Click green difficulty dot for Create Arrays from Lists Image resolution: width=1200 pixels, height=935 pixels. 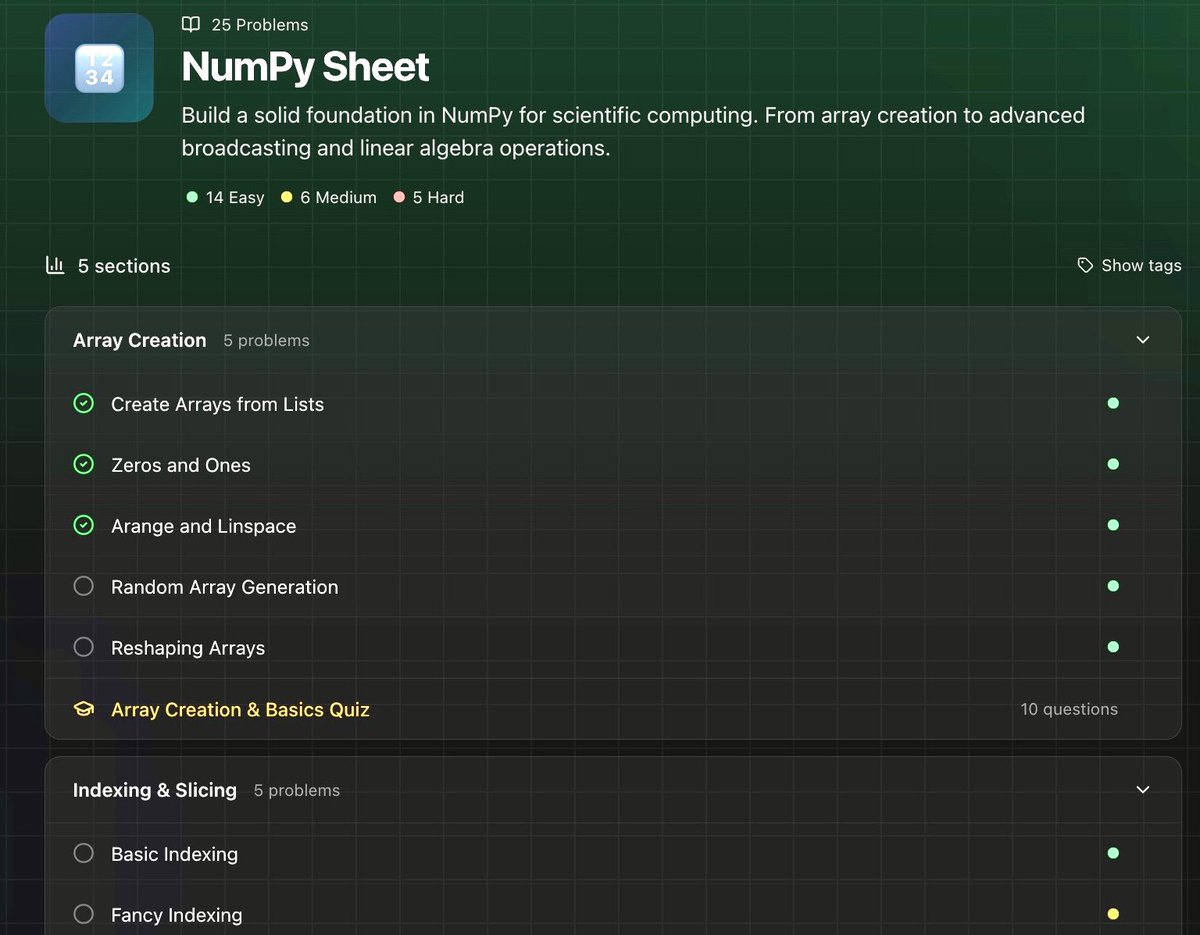click(1113, 404)
